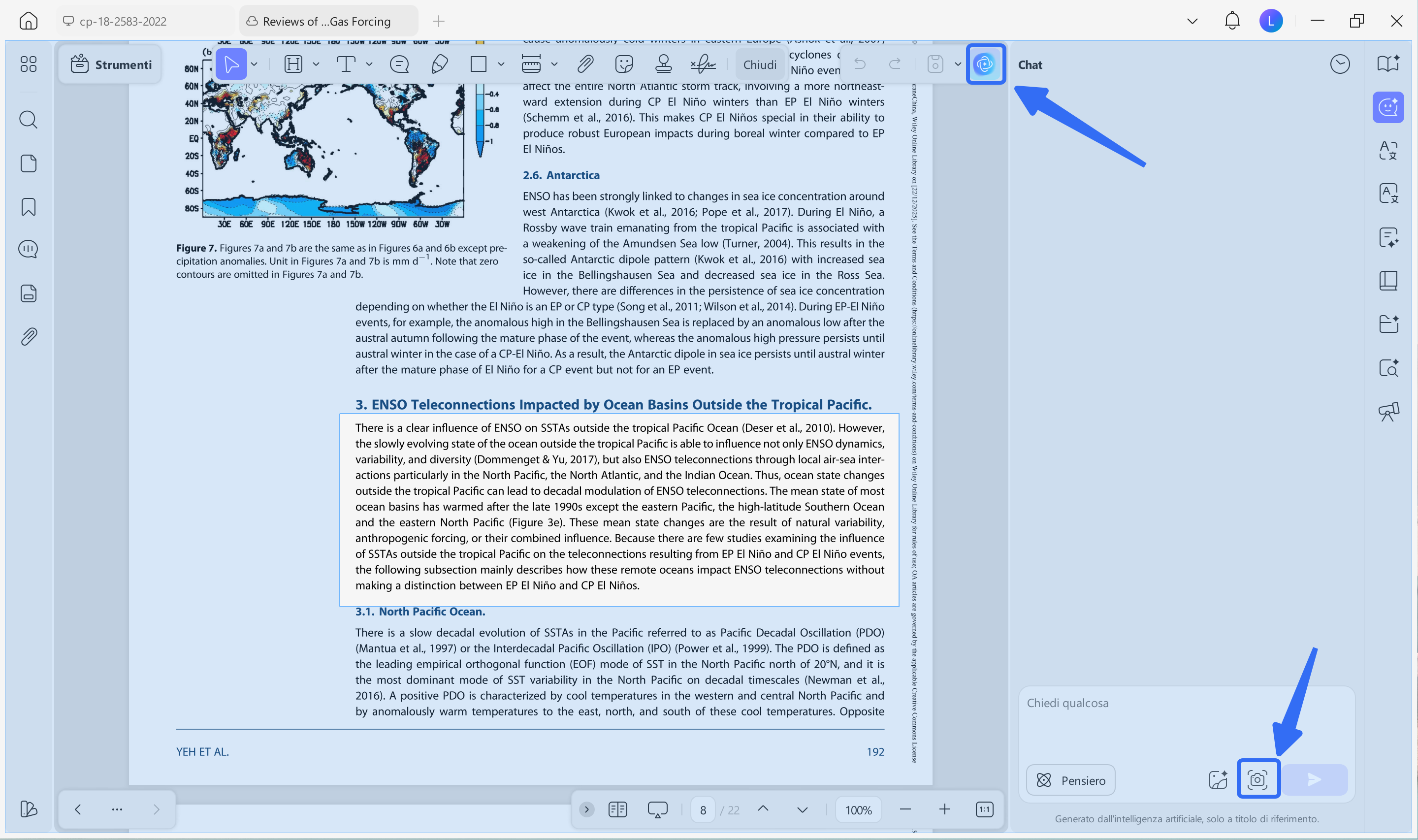Switch to two-page reading view

pos(617,809)
